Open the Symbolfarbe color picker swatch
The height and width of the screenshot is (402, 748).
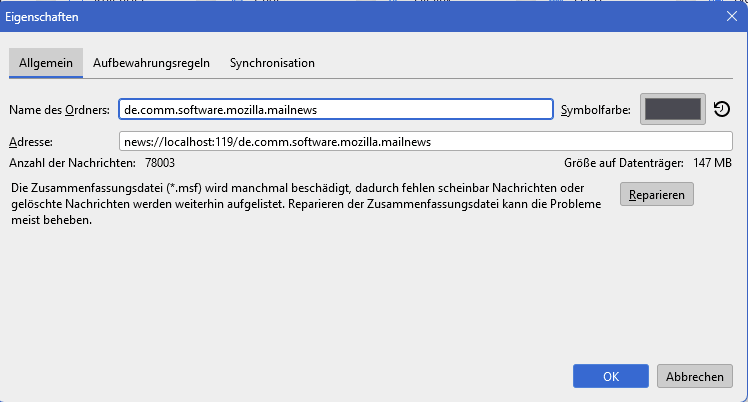673,109
